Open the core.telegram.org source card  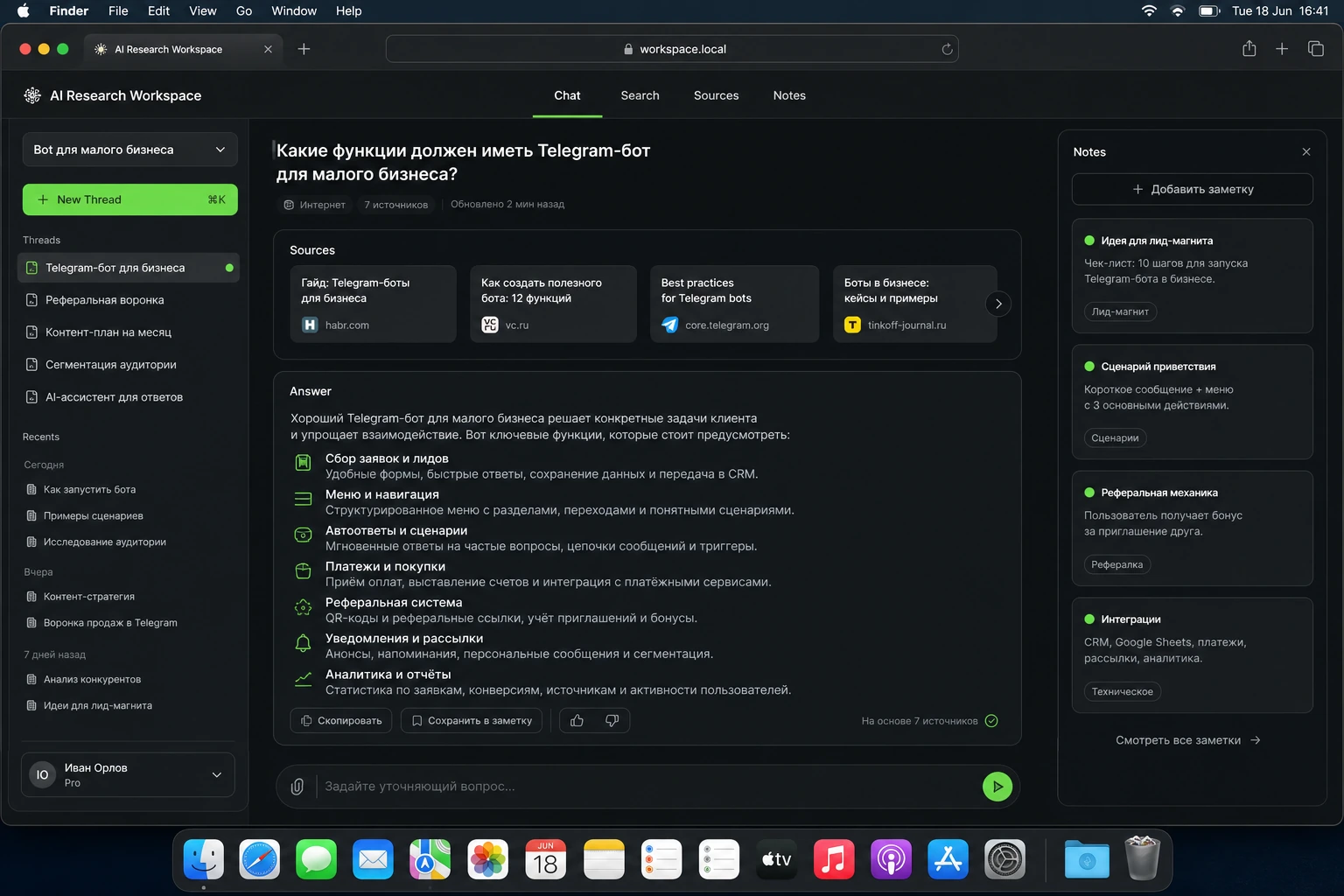[x=734, y=304]
